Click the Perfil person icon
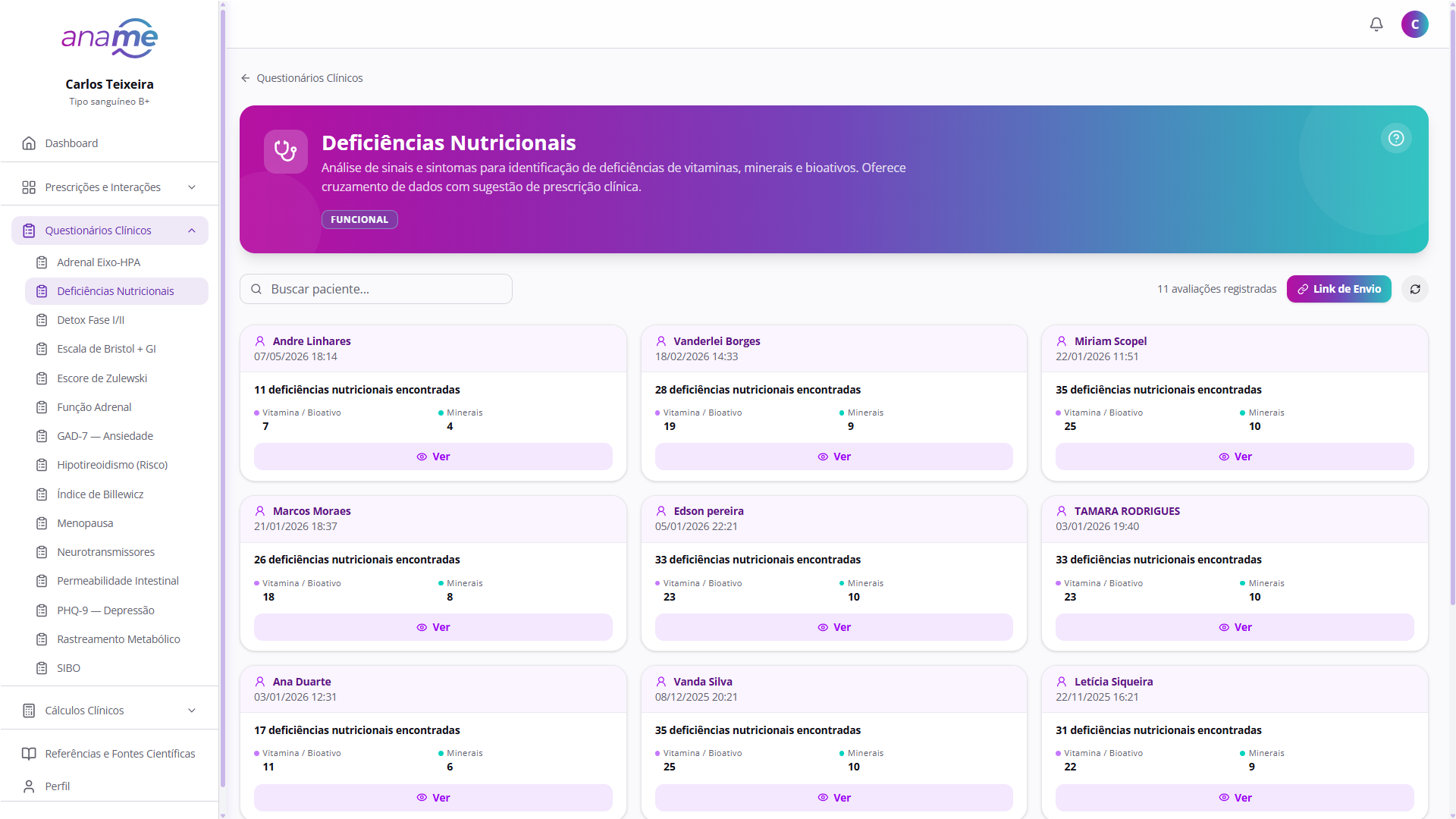The width and height of the screenshot is (1456, 819). point(29,786)
